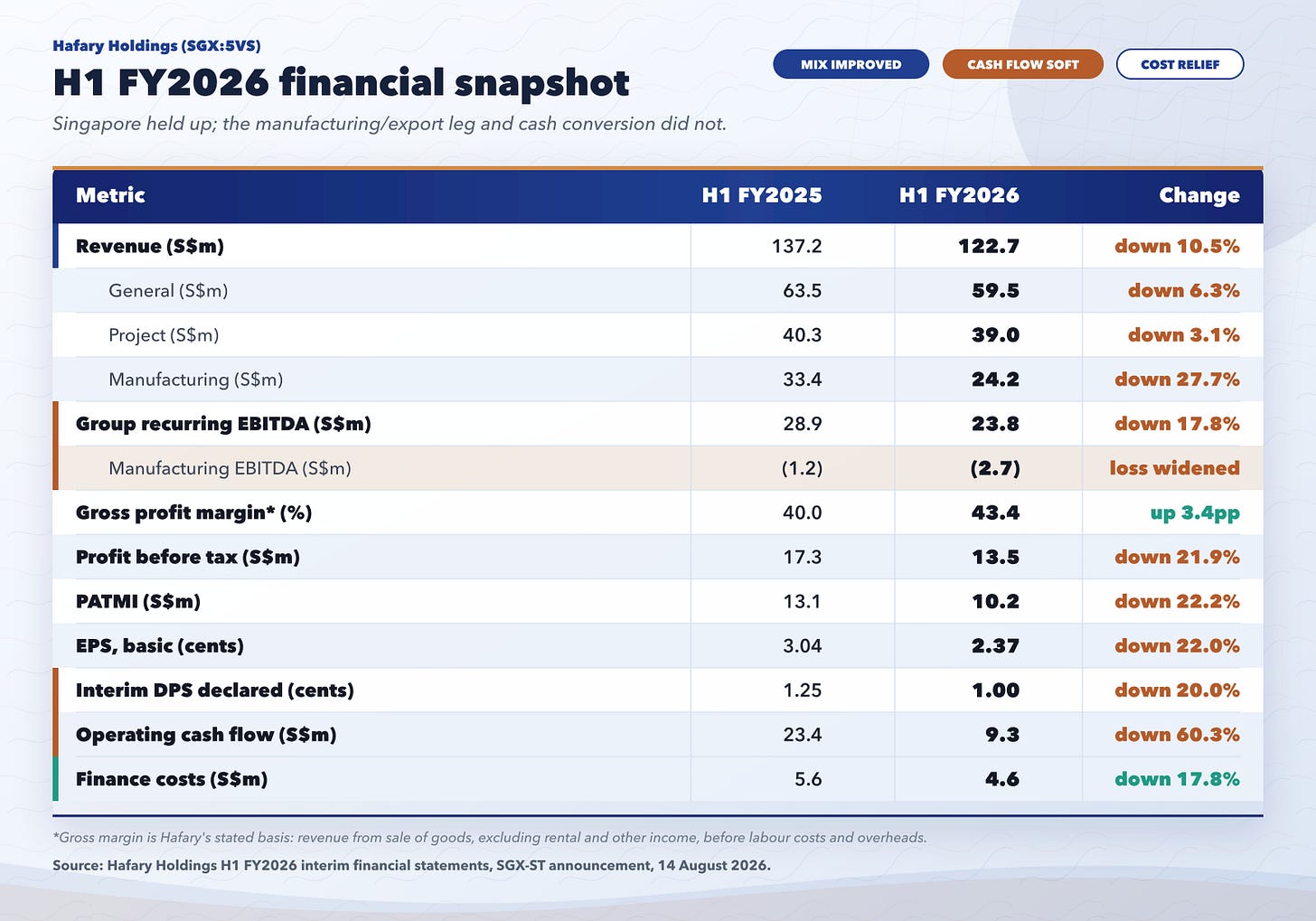1316x921 pixels.
Task: Click the Project value 40.3
Action: tap(803, 334)
